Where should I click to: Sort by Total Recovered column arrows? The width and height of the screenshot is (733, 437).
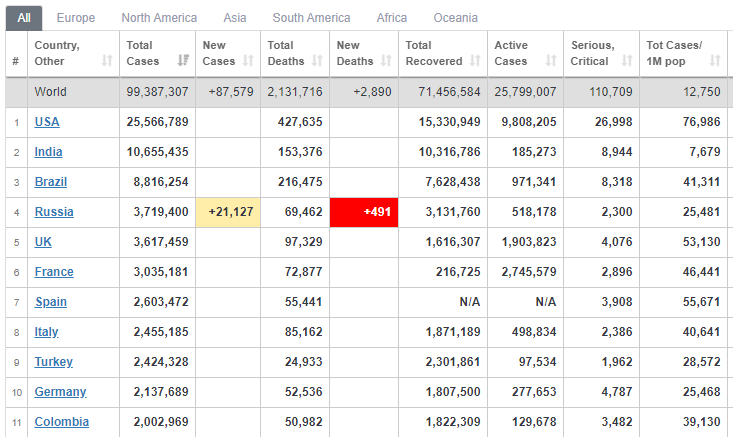click(x=475, y=61)
